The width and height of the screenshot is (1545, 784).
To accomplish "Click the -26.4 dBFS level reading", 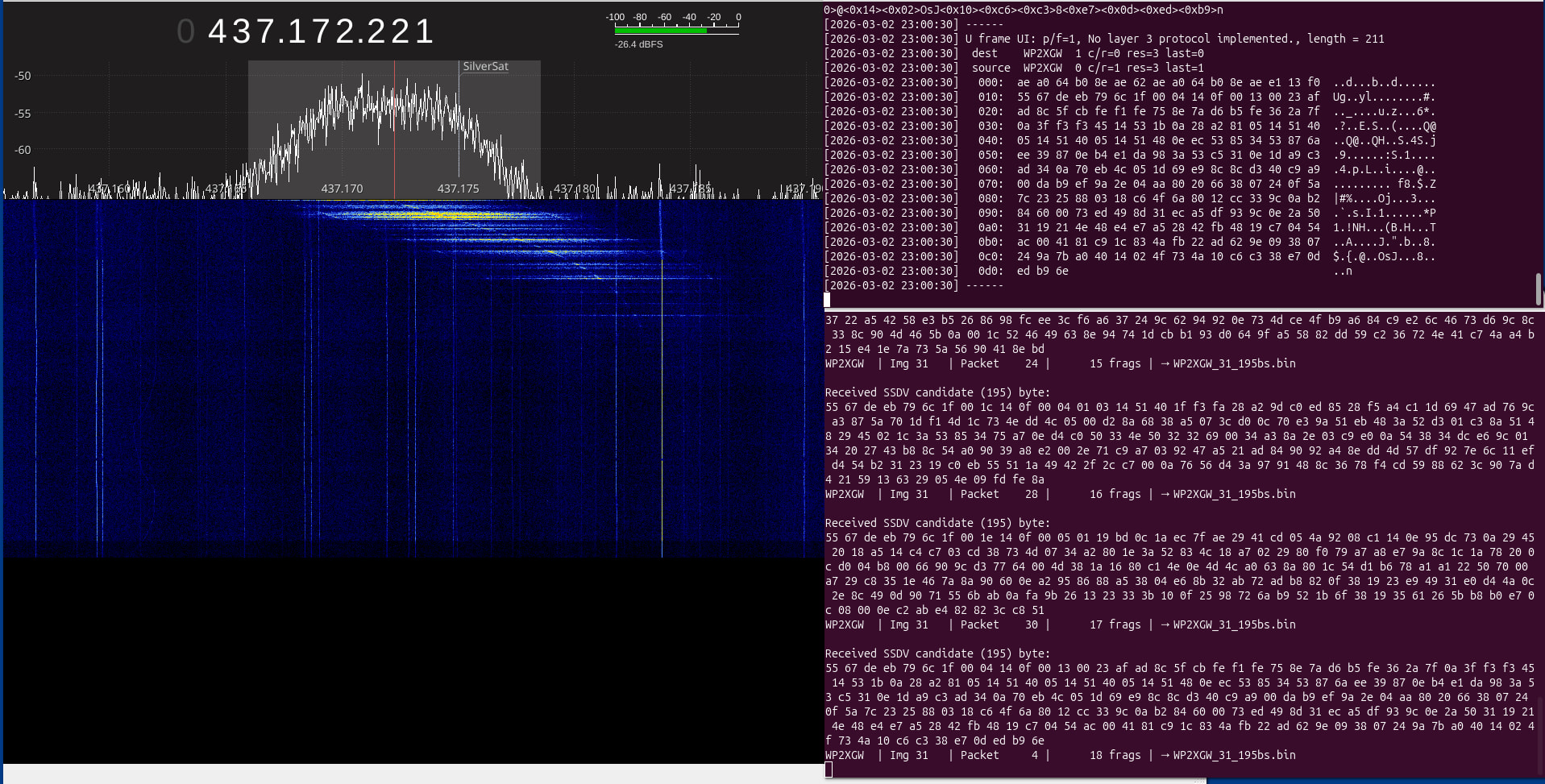I will [638, 44].
